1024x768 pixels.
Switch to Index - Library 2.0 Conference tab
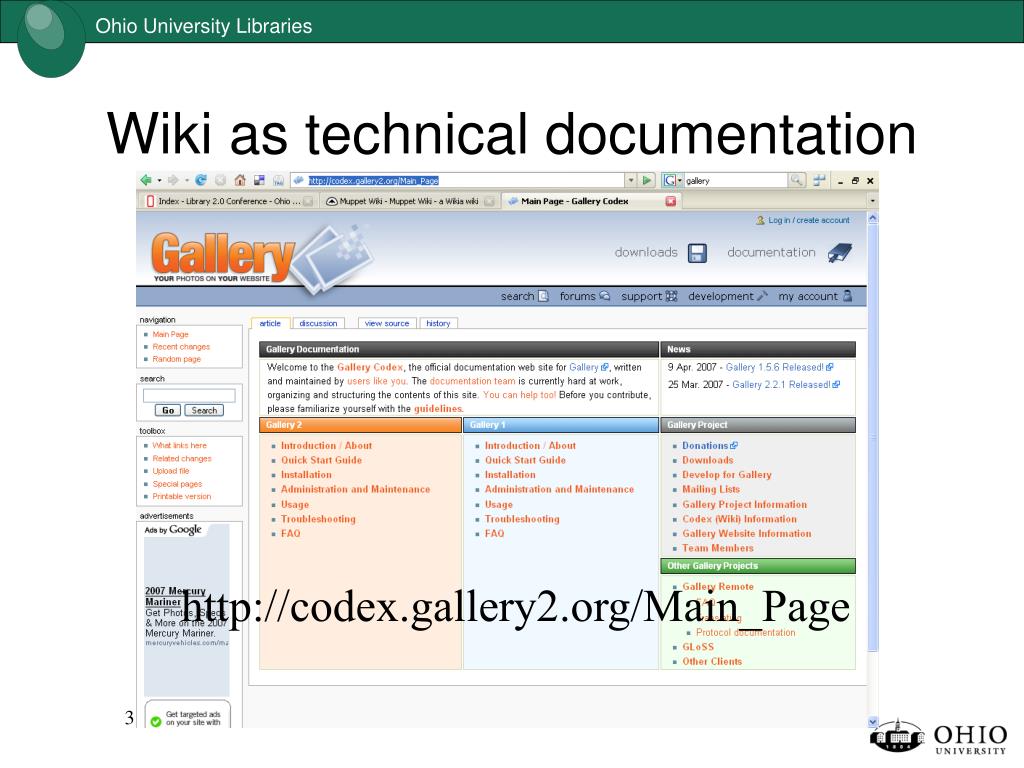click(228, 201)
